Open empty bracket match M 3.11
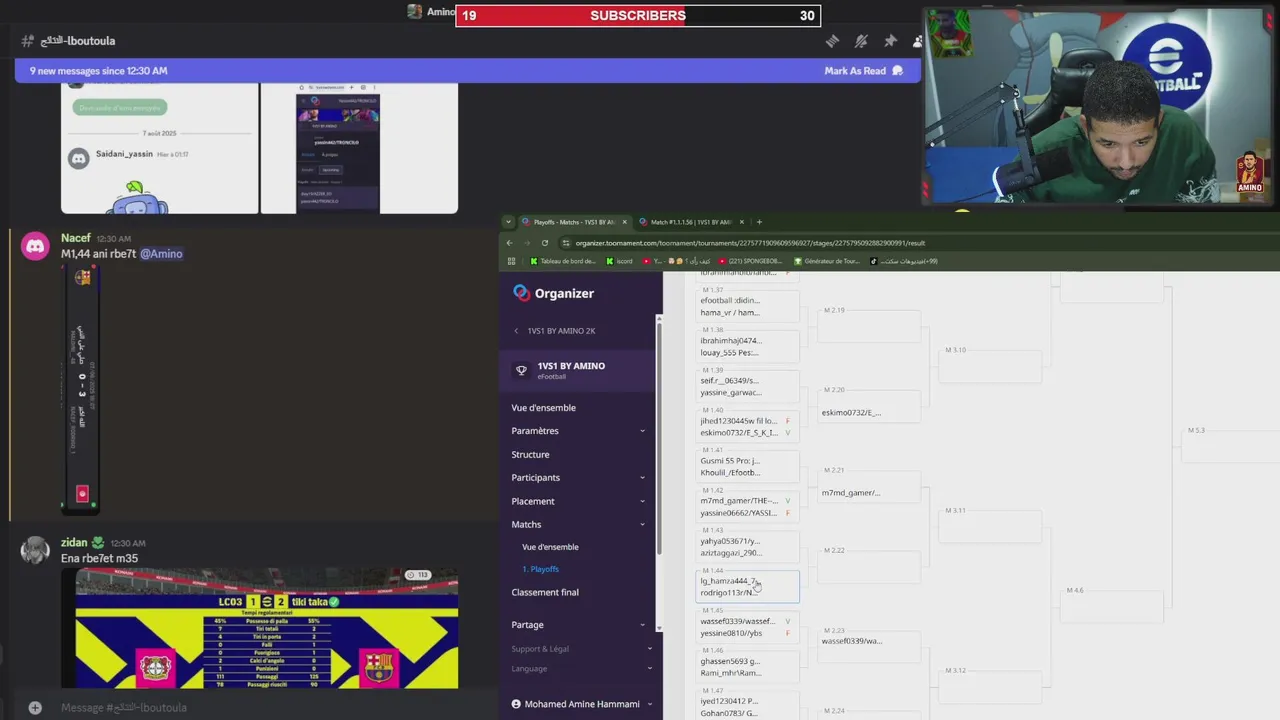Viewport: 1280px width, 720px height. click(990, 526)
